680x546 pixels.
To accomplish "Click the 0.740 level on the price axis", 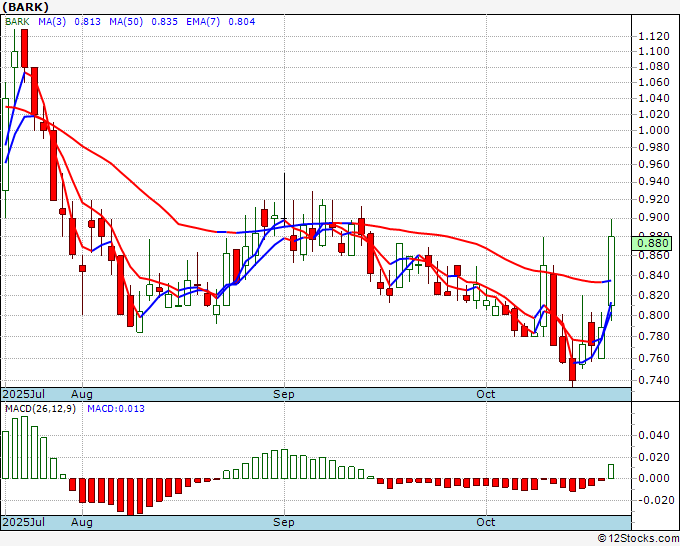I will pos(653,380).
